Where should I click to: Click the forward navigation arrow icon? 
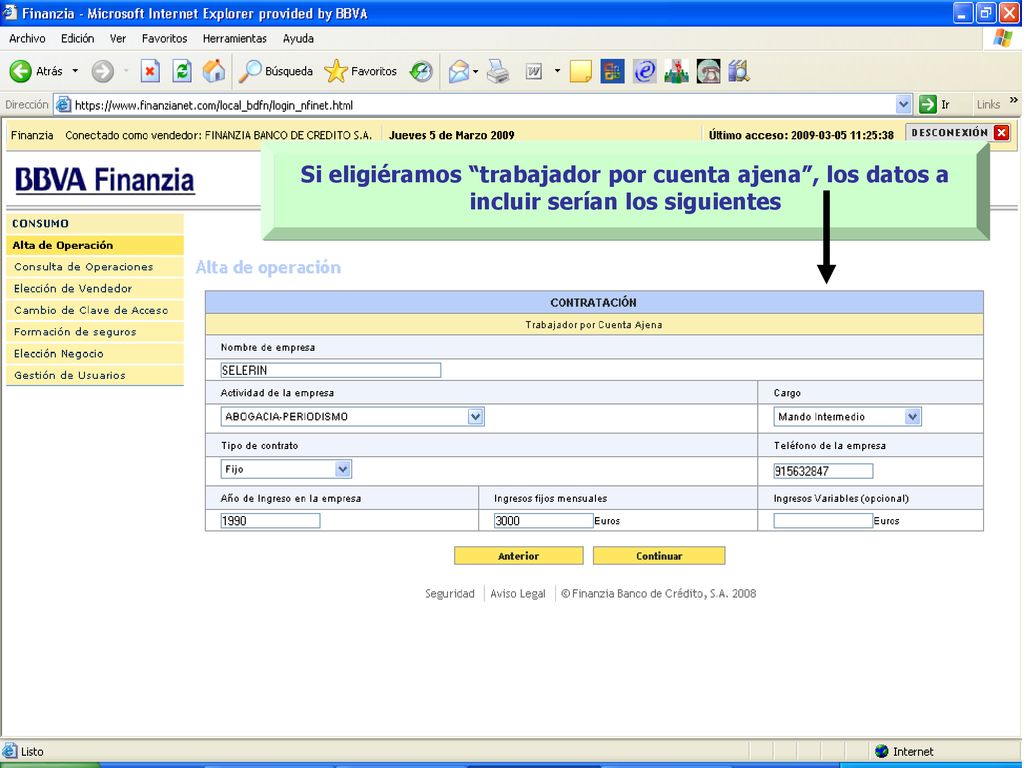(103, 71)
